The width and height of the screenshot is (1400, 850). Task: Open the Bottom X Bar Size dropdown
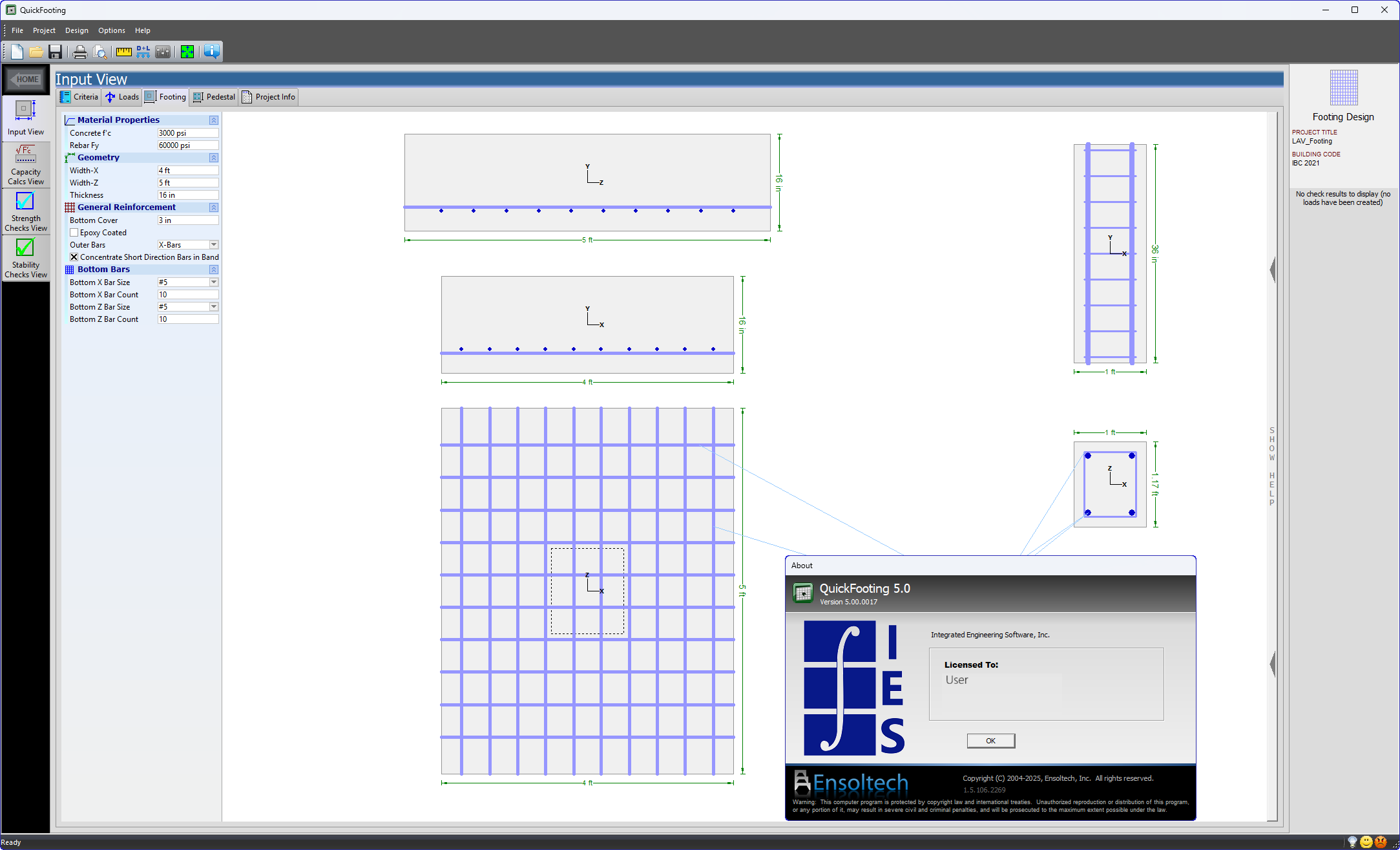[x=214, y=282]
